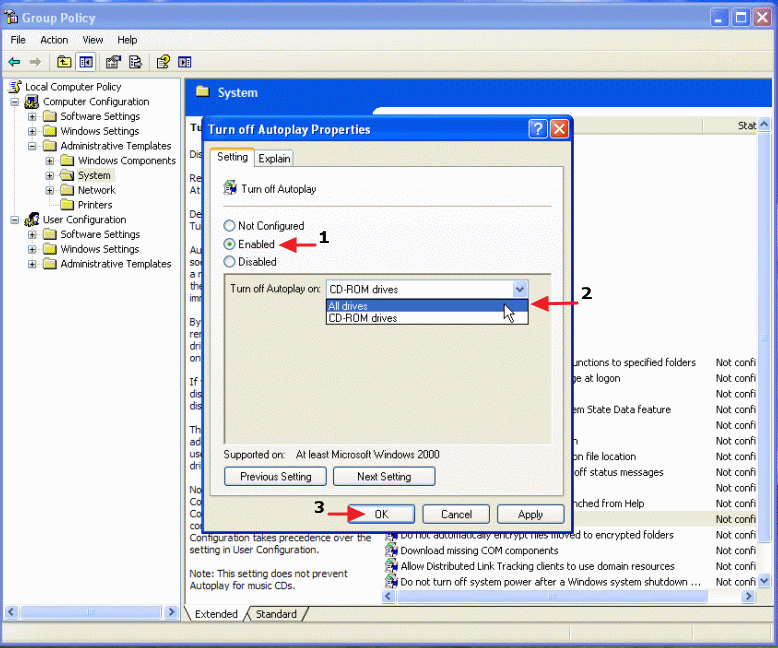
Task: Click the Local Computer Policy root icon
Action: (x=15, y=87)
